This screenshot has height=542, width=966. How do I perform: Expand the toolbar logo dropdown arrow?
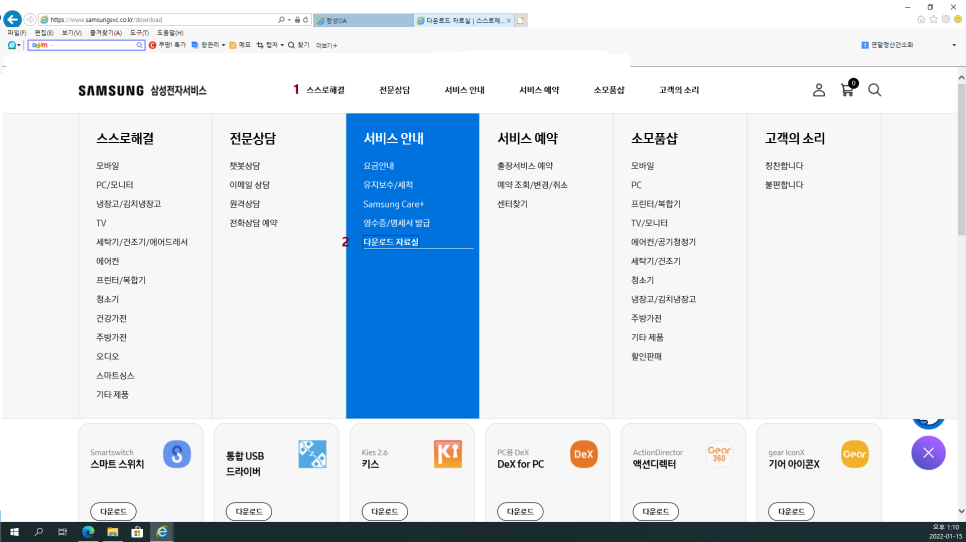pyautogui.click(x=19, y=45)
